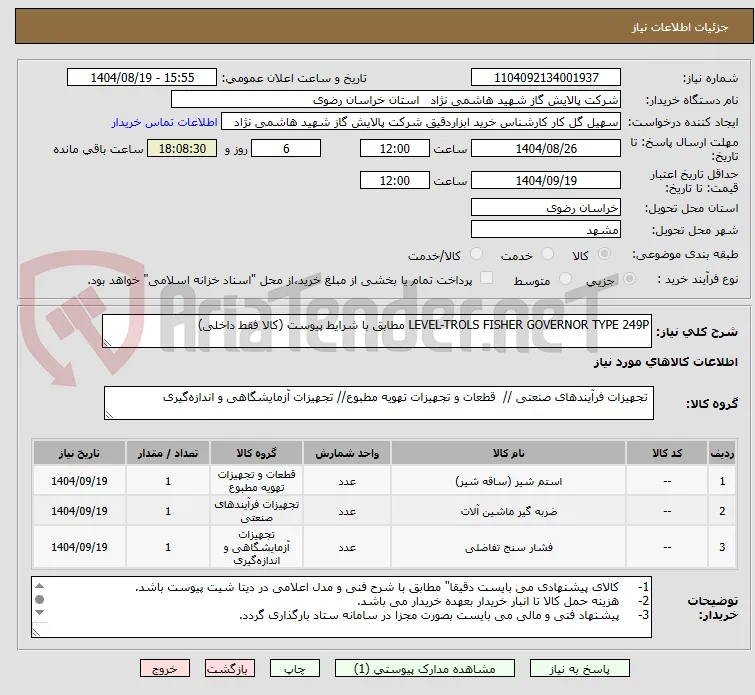Click the کد کالا column header
Image resolution: width=755 pixels, height=695 pixels.
point(667,453)
